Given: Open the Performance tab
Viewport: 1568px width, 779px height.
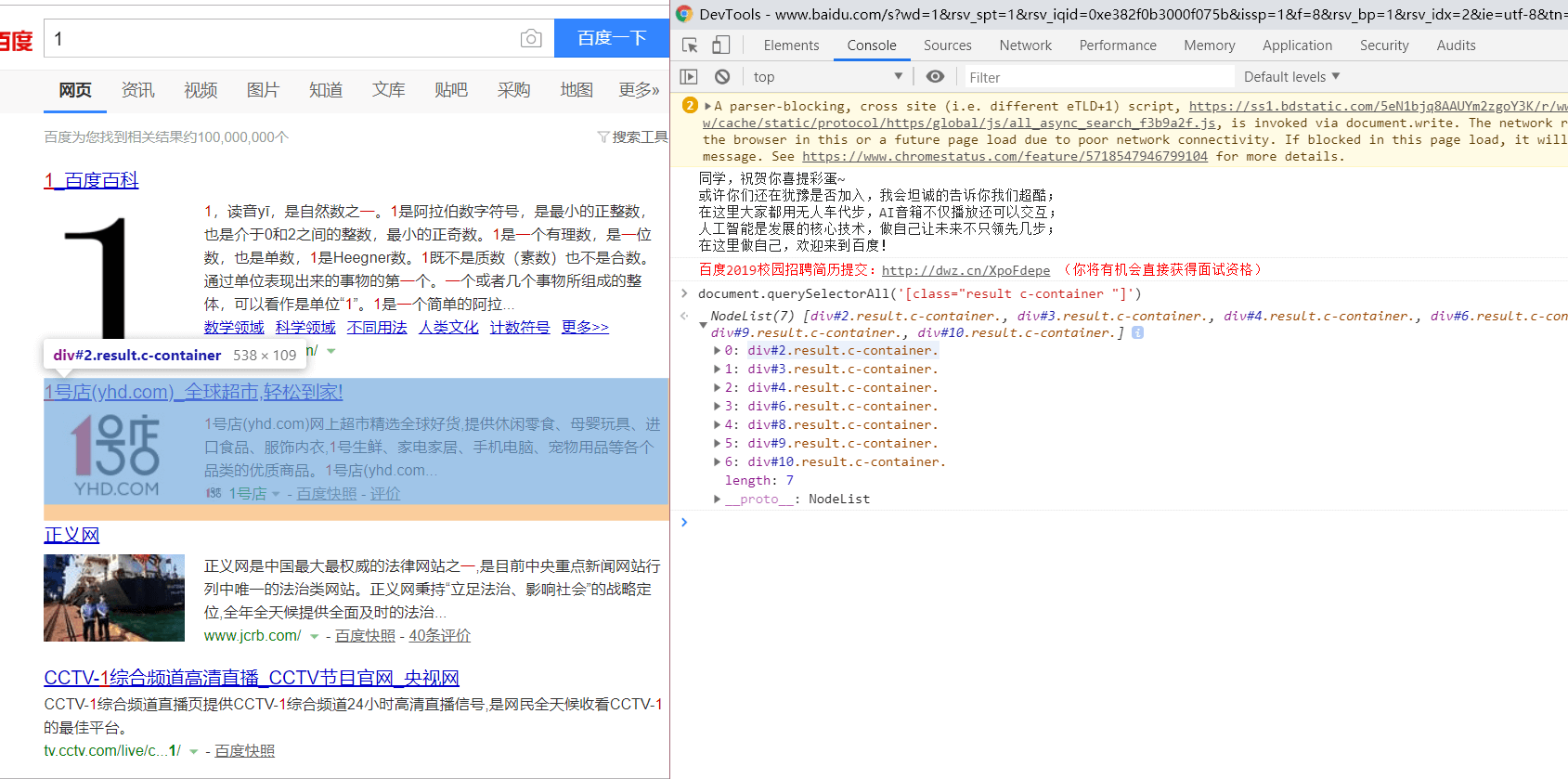Looking at the screenshot, I should [x=1118, y=45].
